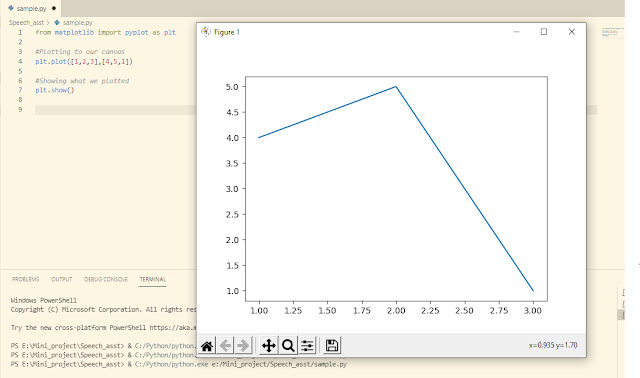Viewport: 640px width, 378px height.
Task: Switch to the OUTPUT panel tab
Action: (x=62, y=279)
